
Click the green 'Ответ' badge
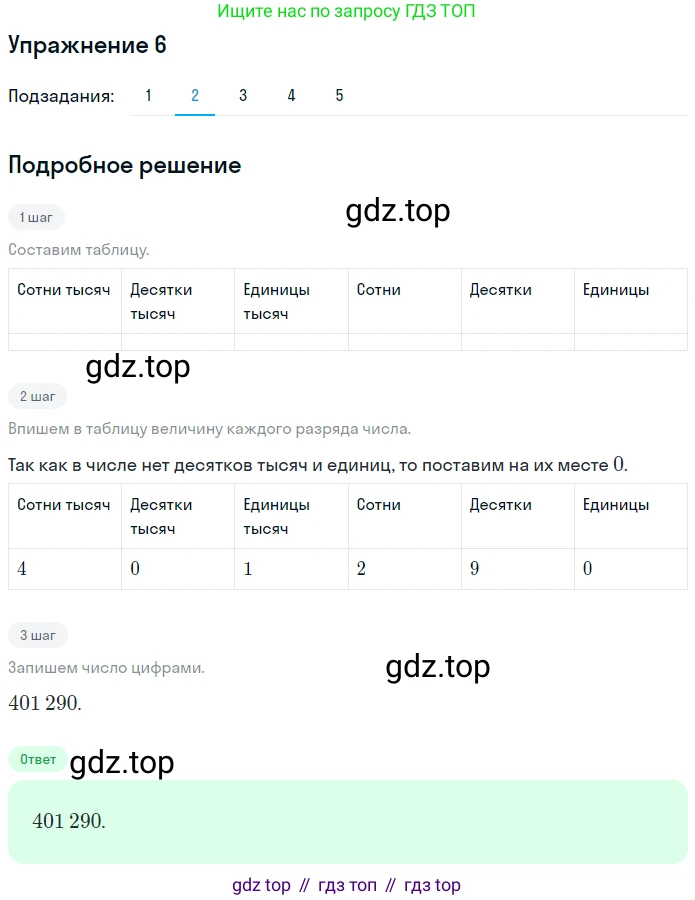[38, 759]
